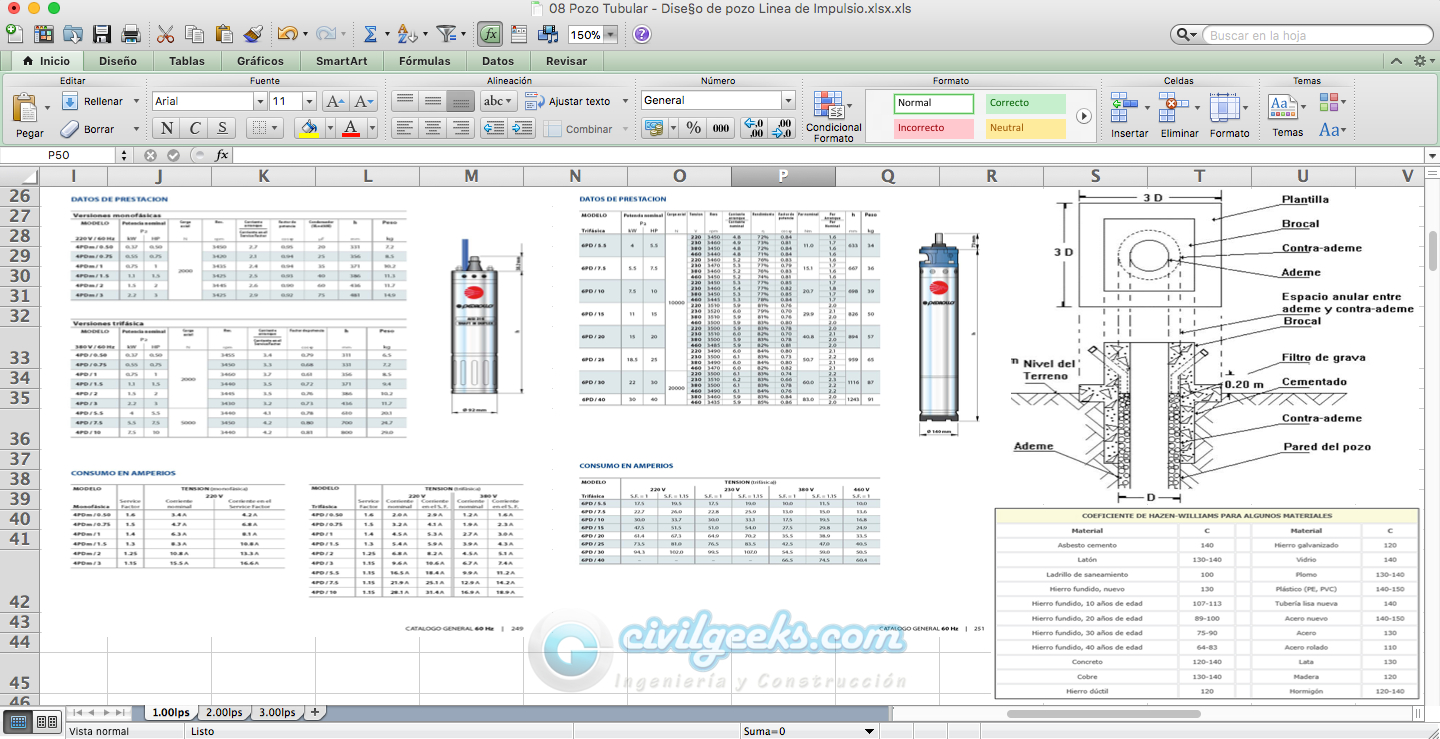This screenshot has width=1440, height=739.
Task: Toggle italic with the C button
Action: tap(194, 128)
